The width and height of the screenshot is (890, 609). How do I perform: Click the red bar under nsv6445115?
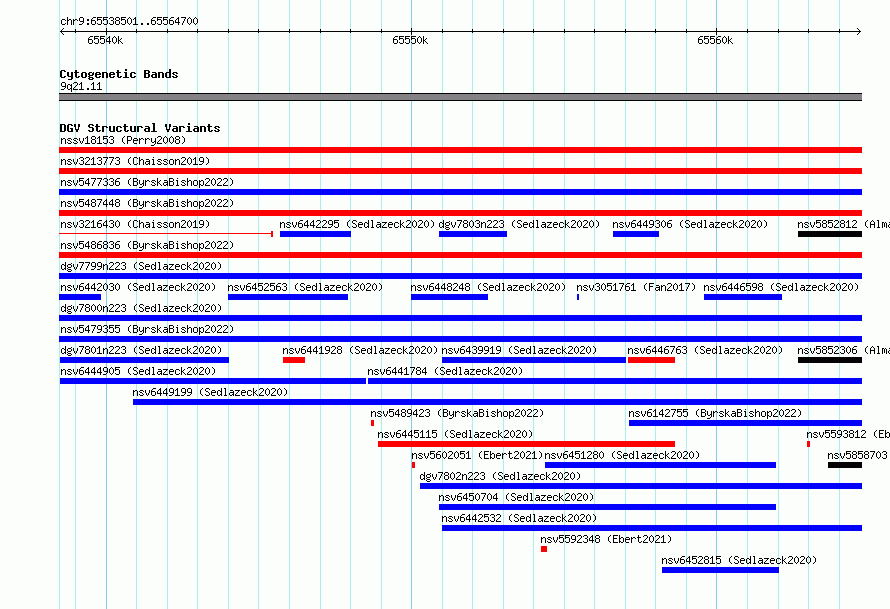coord(526,444)
